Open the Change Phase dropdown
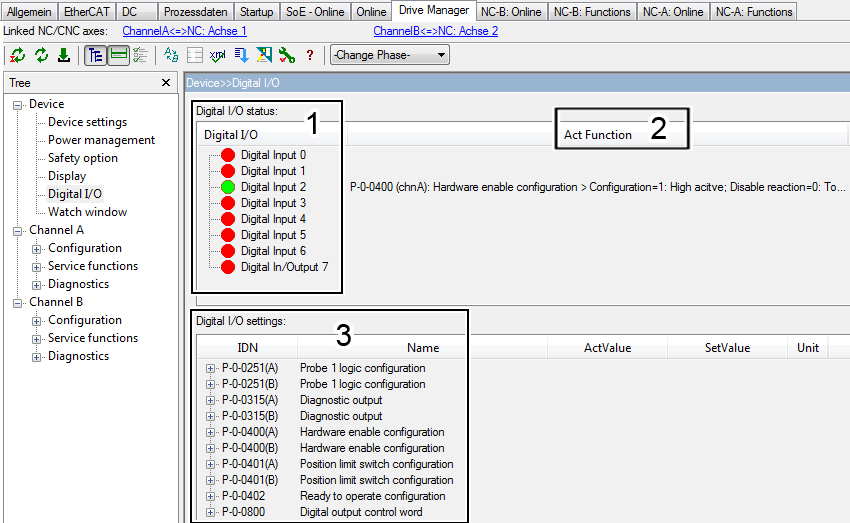The width and height of the screenshot is (850, 523). 390,55
